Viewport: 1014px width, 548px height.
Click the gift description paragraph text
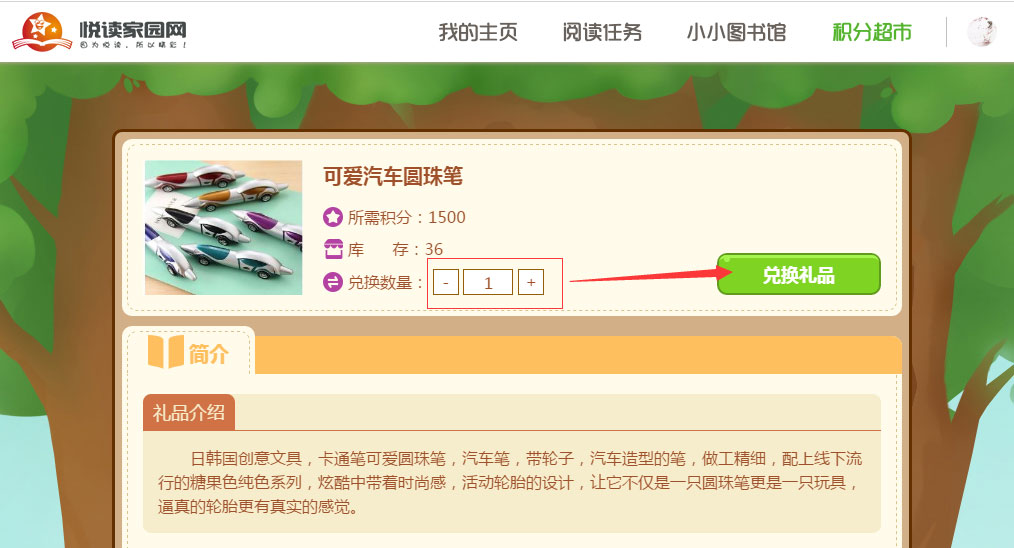point(510,483)
